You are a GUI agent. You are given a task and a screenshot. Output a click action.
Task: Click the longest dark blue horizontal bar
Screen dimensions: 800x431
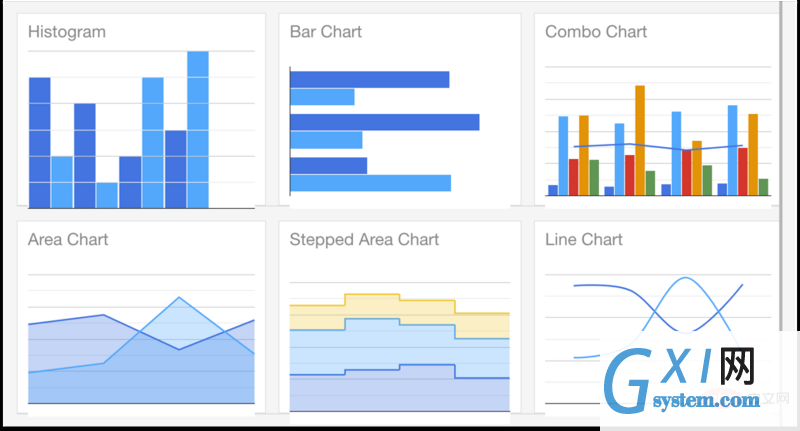(x=384, y=123)
